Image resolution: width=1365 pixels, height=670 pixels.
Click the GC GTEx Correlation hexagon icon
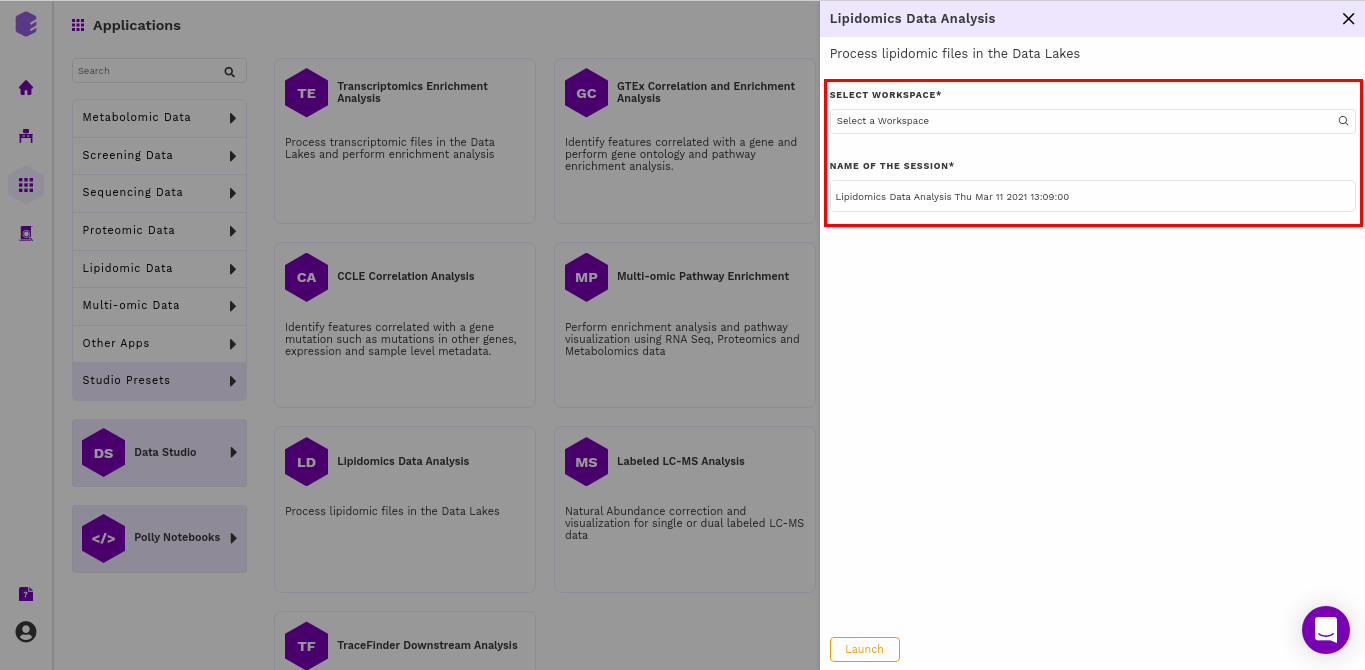586,93
